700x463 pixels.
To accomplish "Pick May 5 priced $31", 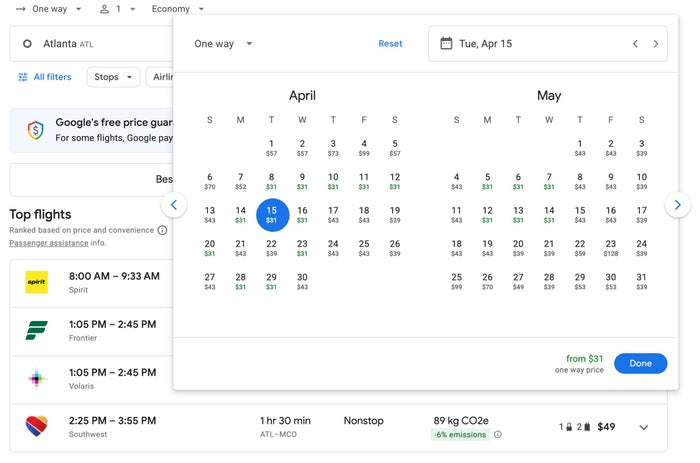I will pyautogui.click(x=488, y=181).
